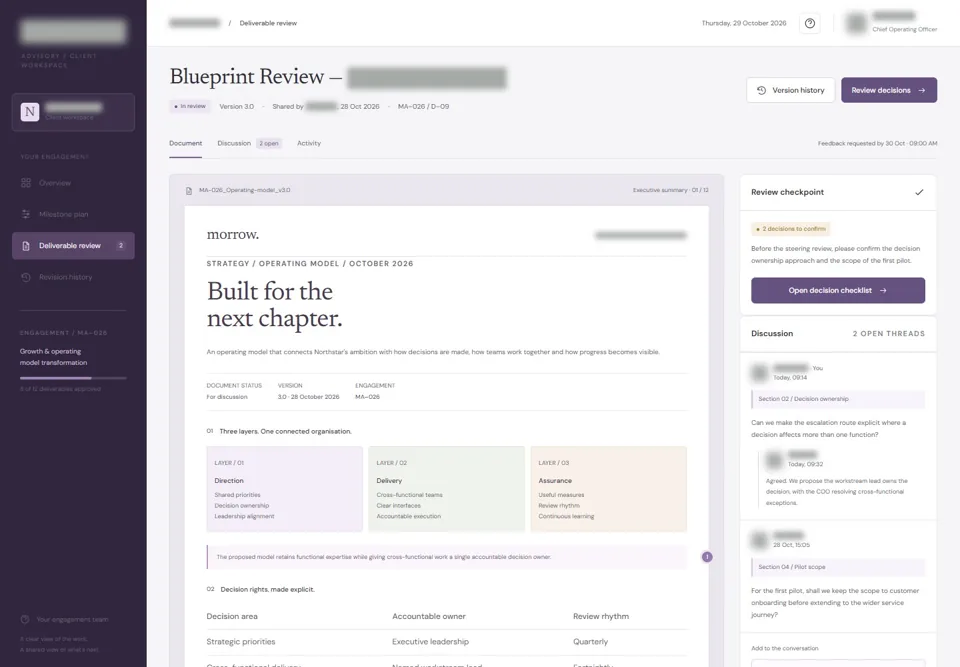
Task: Open Milestone plan in the sidebar
Action: coord(73,214)
